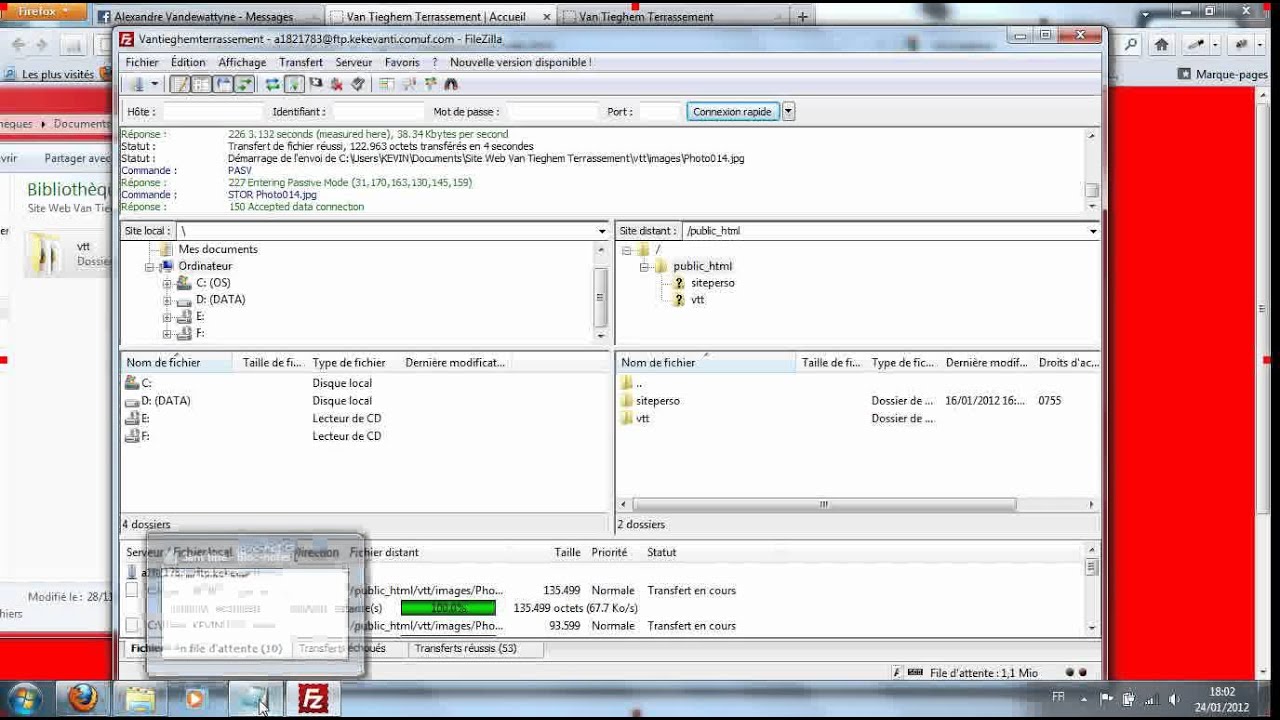Focus the Identifiant input field

click(378, 112)
